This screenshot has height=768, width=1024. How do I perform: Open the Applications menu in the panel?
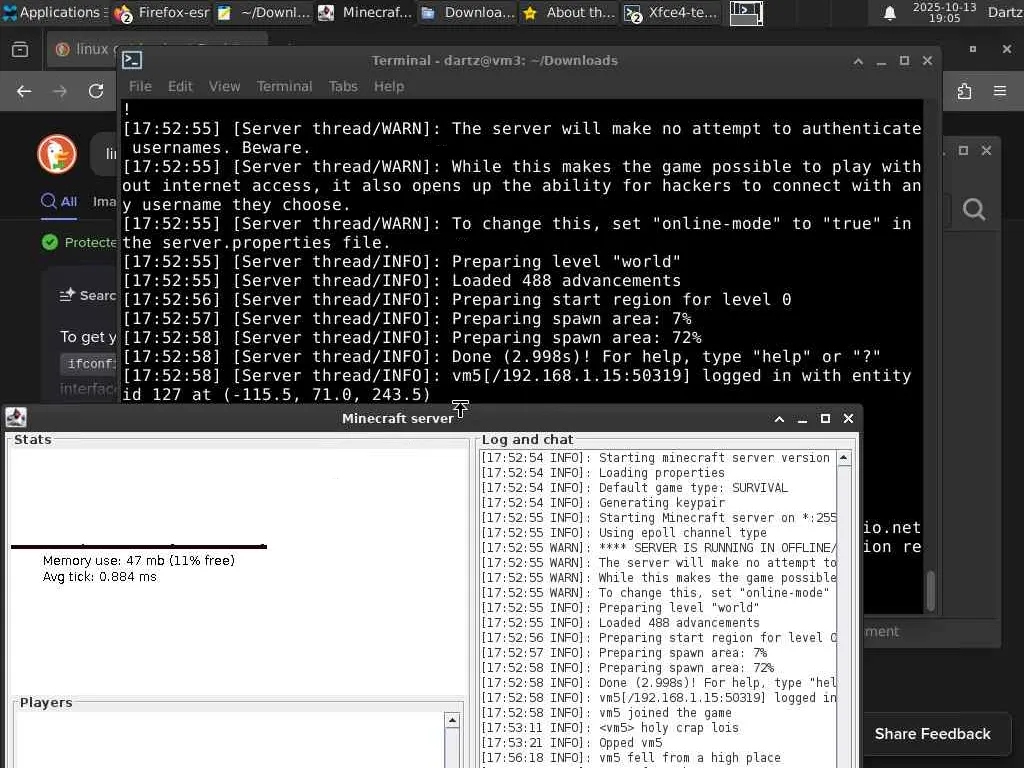(54, 12)
